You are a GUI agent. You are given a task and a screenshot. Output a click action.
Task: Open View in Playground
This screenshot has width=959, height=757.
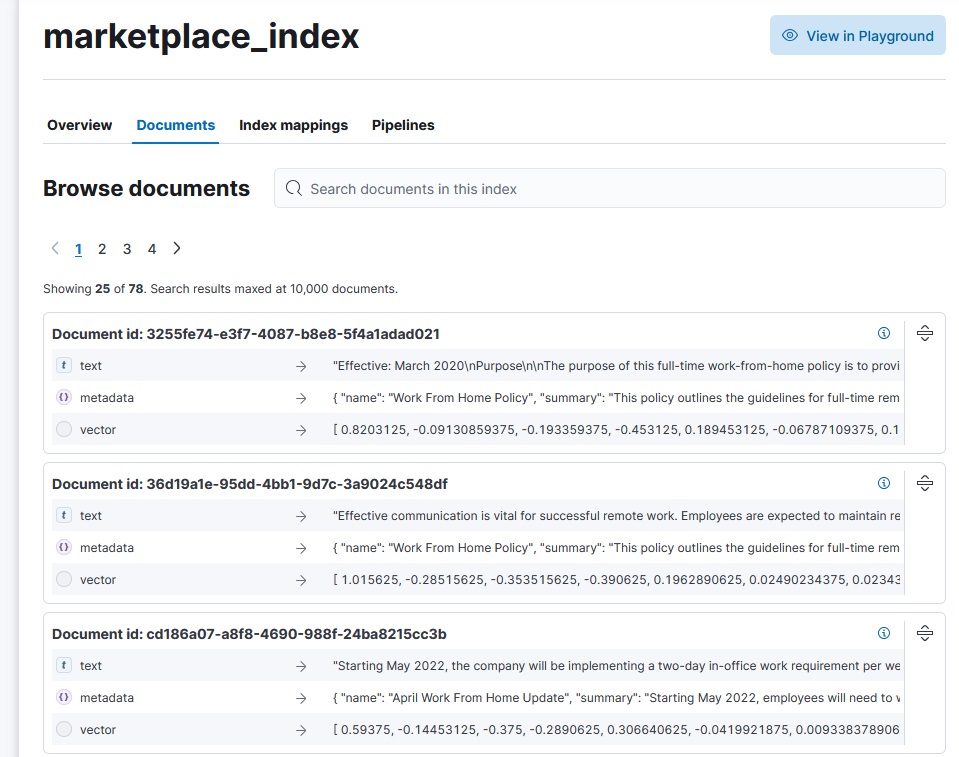coord(856,35)
